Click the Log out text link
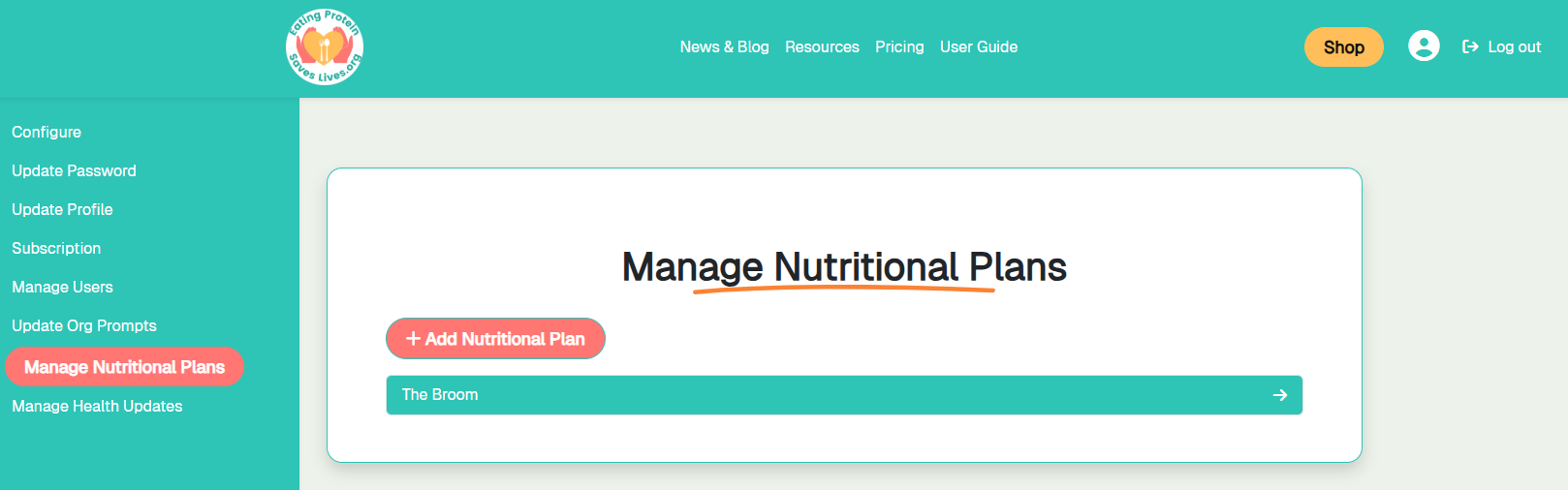The height and width of the screenshot is (490, 1568). click(1514, 46)
